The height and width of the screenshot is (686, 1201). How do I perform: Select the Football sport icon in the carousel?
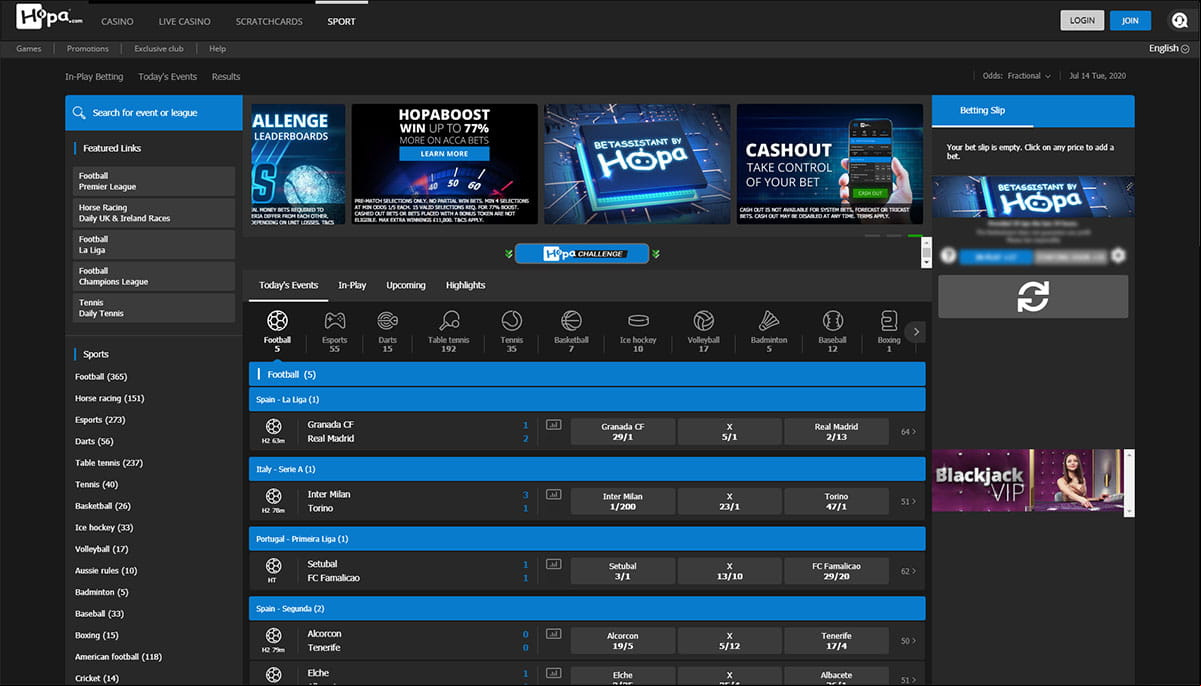[277, 321]
